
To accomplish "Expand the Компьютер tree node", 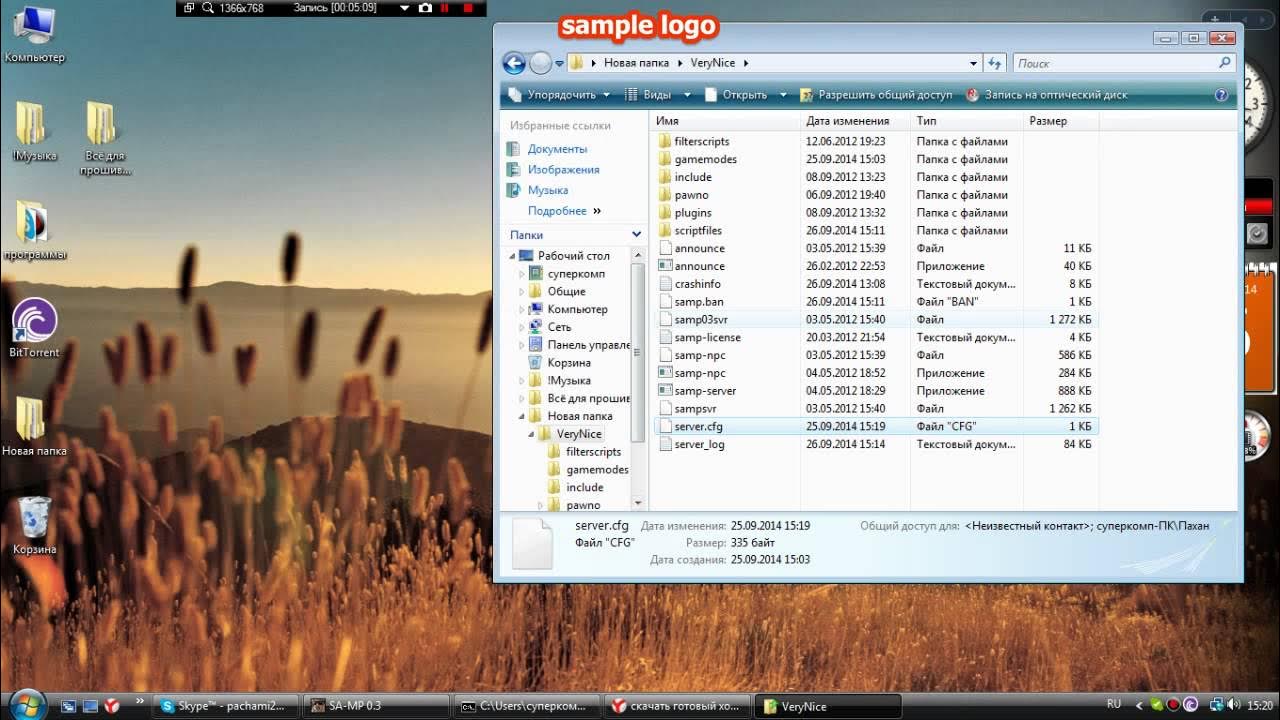I will tap(522, 310).
